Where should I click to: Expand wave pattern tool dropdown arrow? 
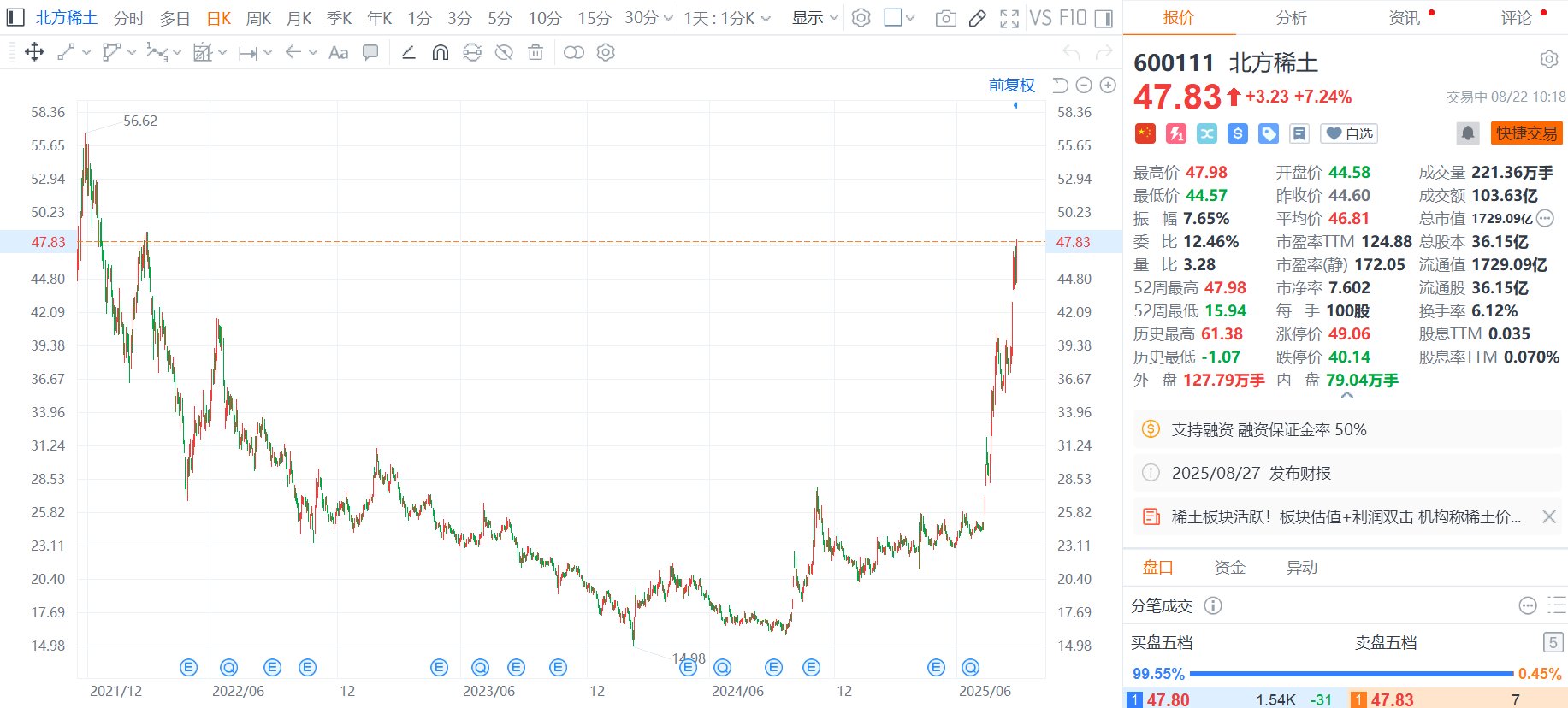tap(177, 52)
